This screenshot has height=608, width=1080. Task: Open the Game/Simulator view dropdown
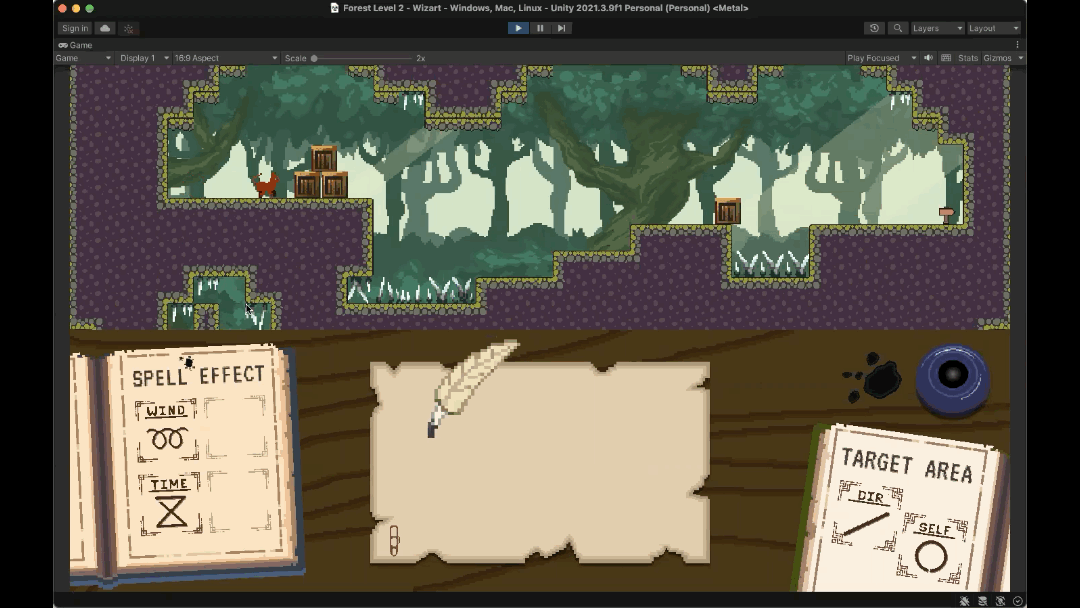83,58
